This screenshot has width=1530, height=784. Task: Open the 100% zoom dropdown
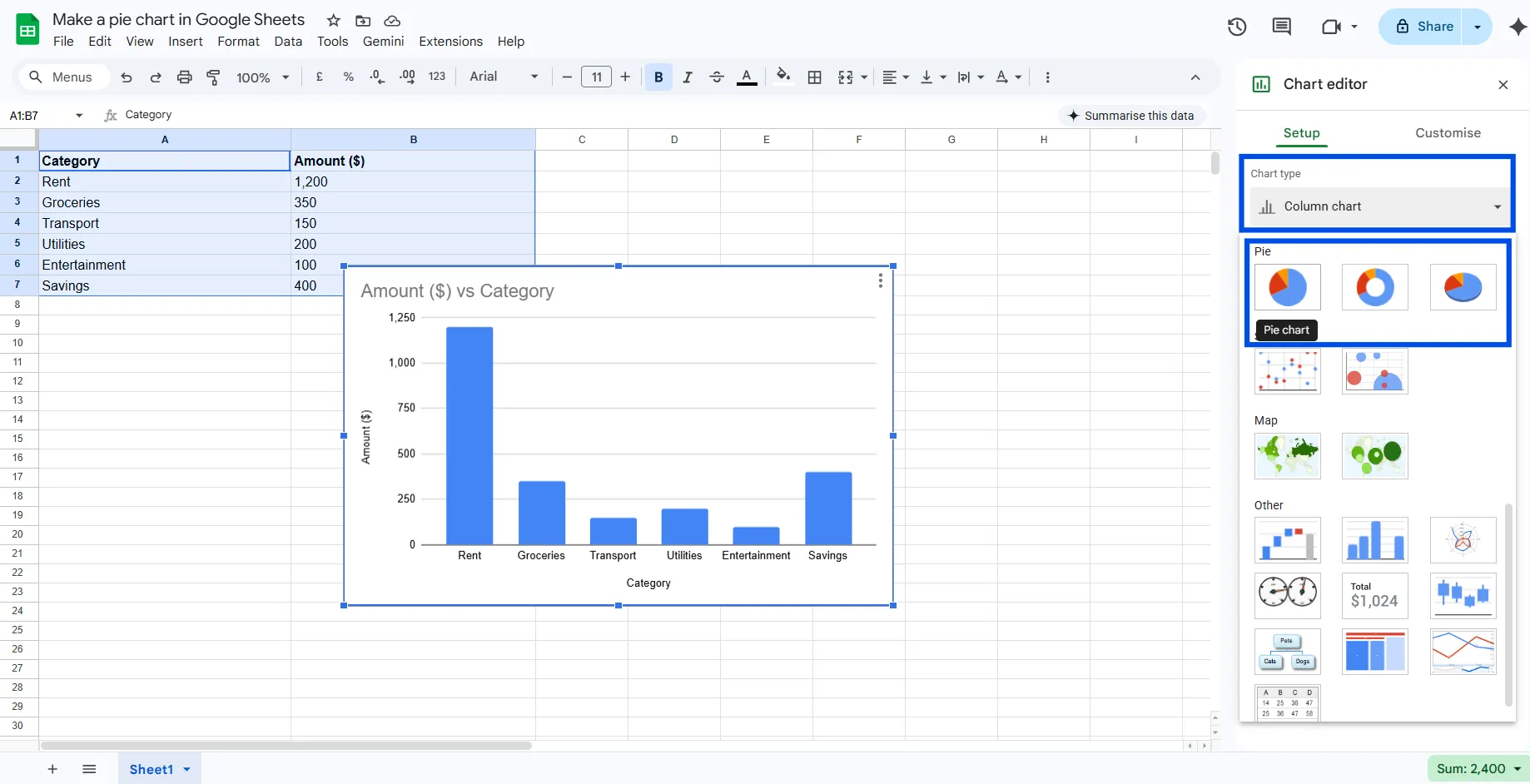click(x=262, y=77)
